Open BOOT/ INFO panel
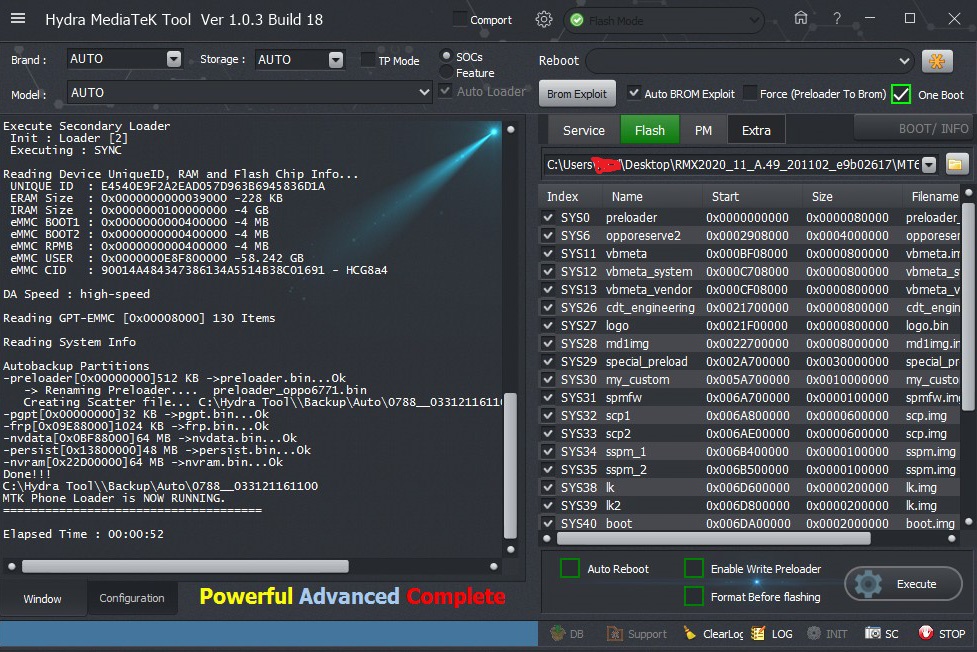This screenshot has height=652, width=977. pos(915,129)
